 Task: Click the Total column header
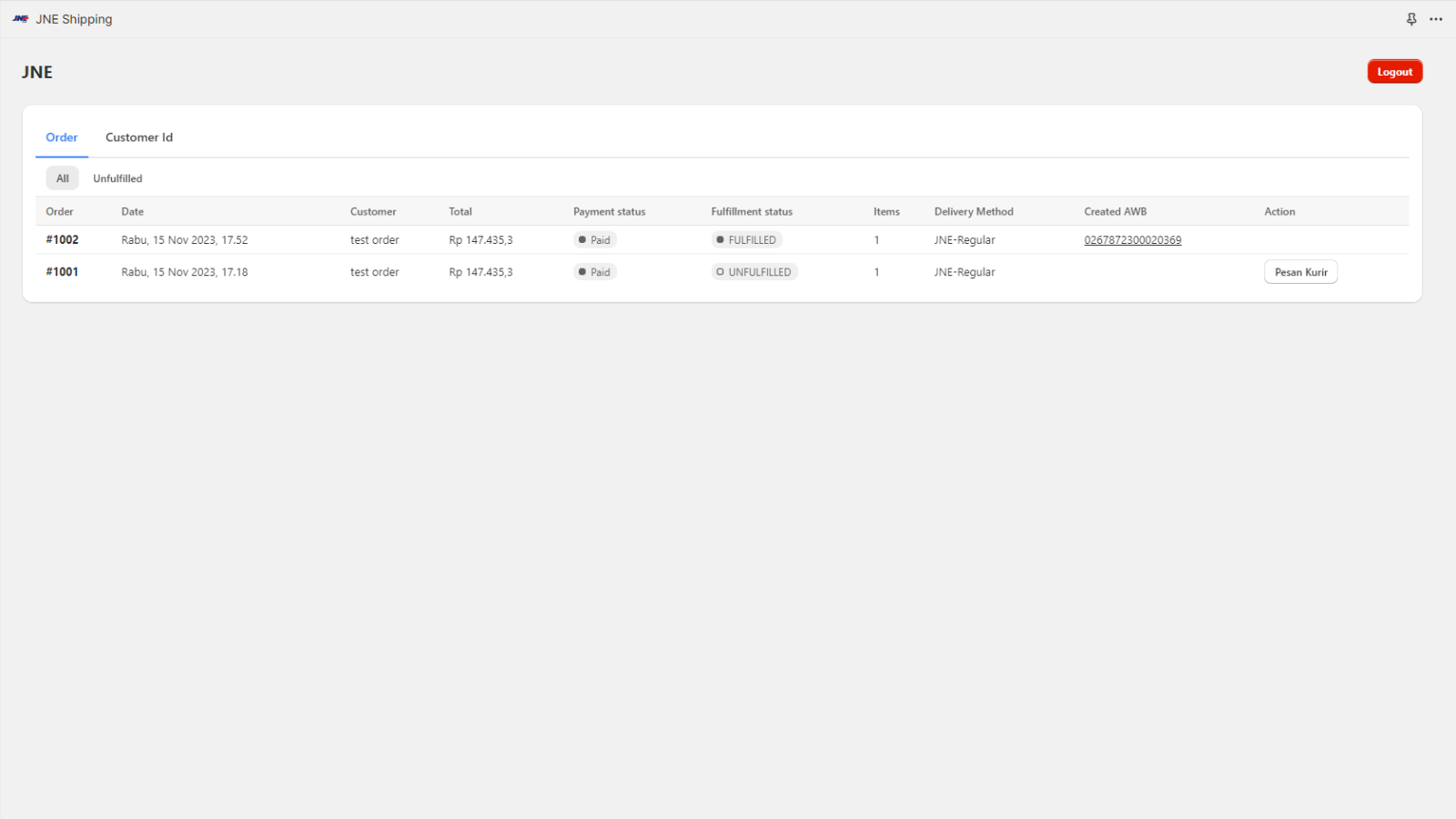460,212
